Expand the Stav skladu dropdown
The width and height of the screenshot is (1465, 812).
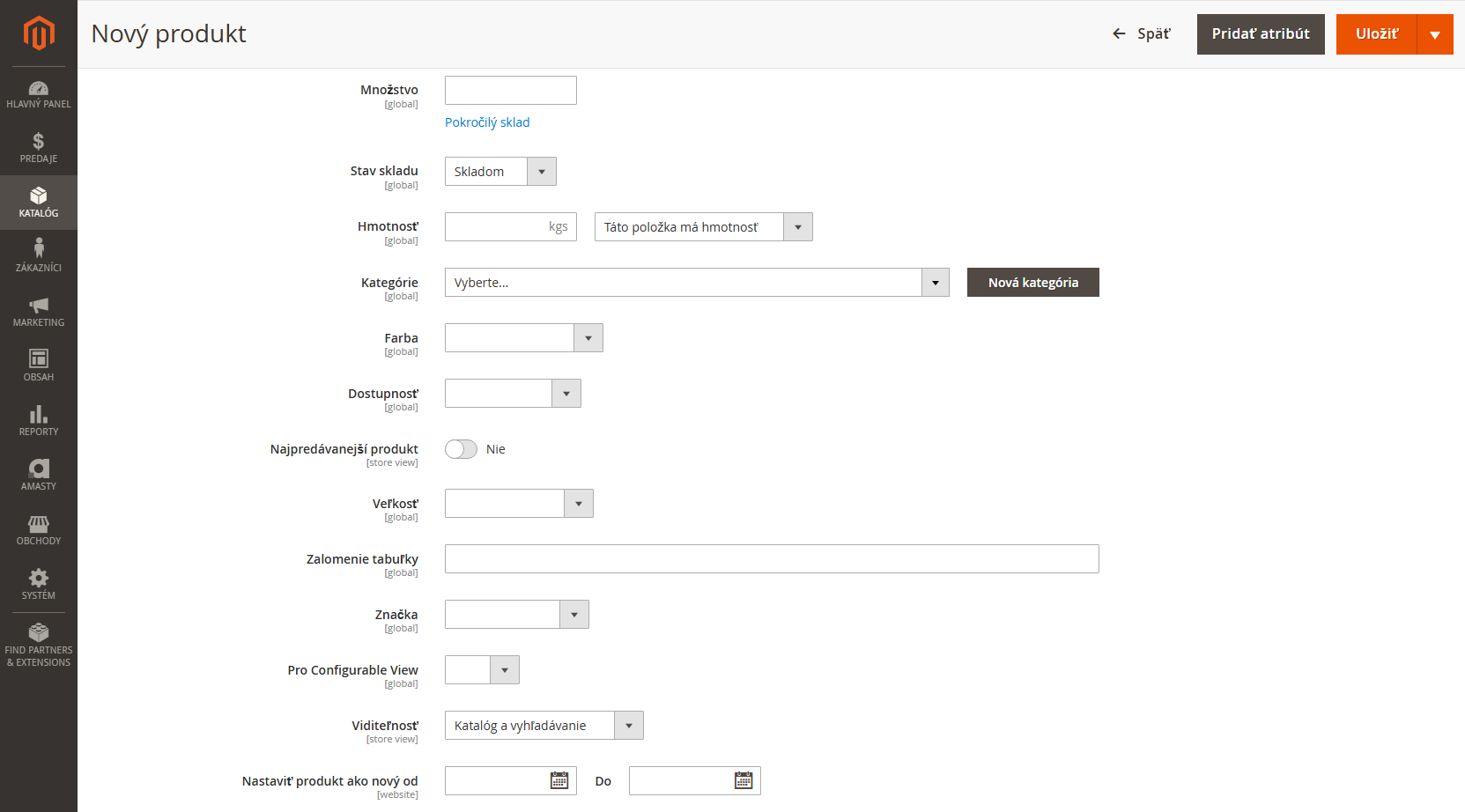pyautogui.click(x=500, y=172)
